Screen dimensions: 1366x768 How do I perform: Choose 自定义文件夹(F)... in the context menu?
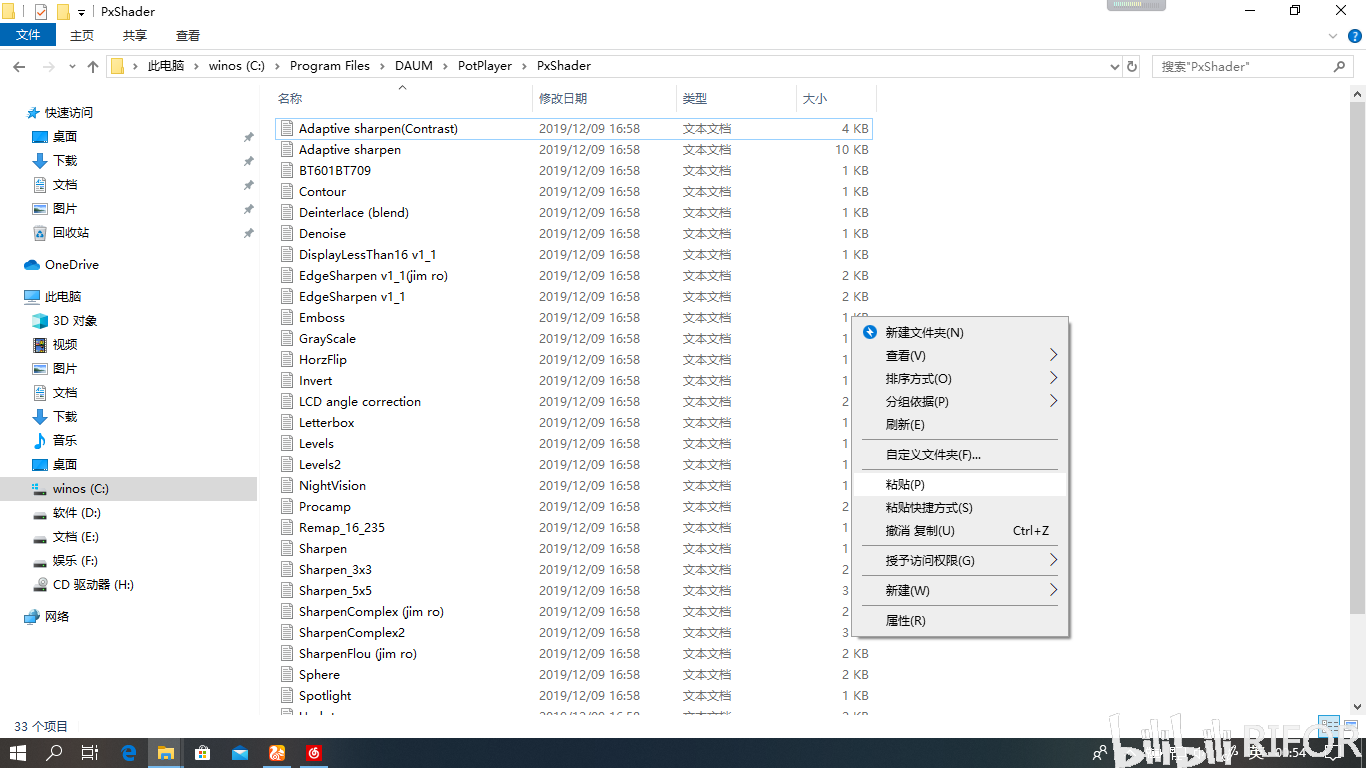[x=959, y=455]
